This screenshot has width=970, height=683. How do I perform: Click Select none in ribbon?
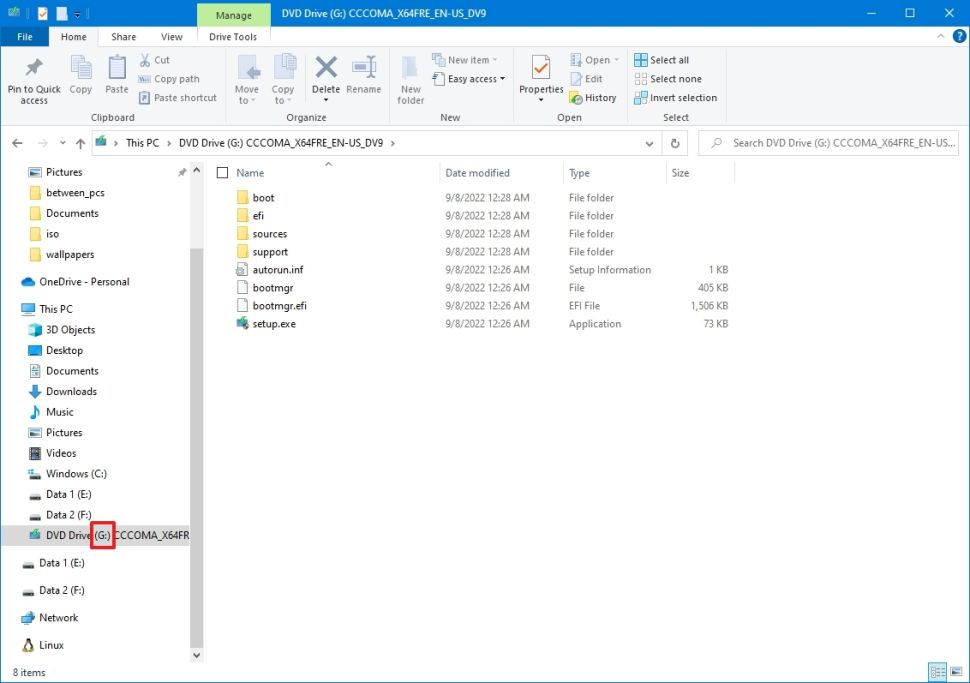tap(668, 79)
